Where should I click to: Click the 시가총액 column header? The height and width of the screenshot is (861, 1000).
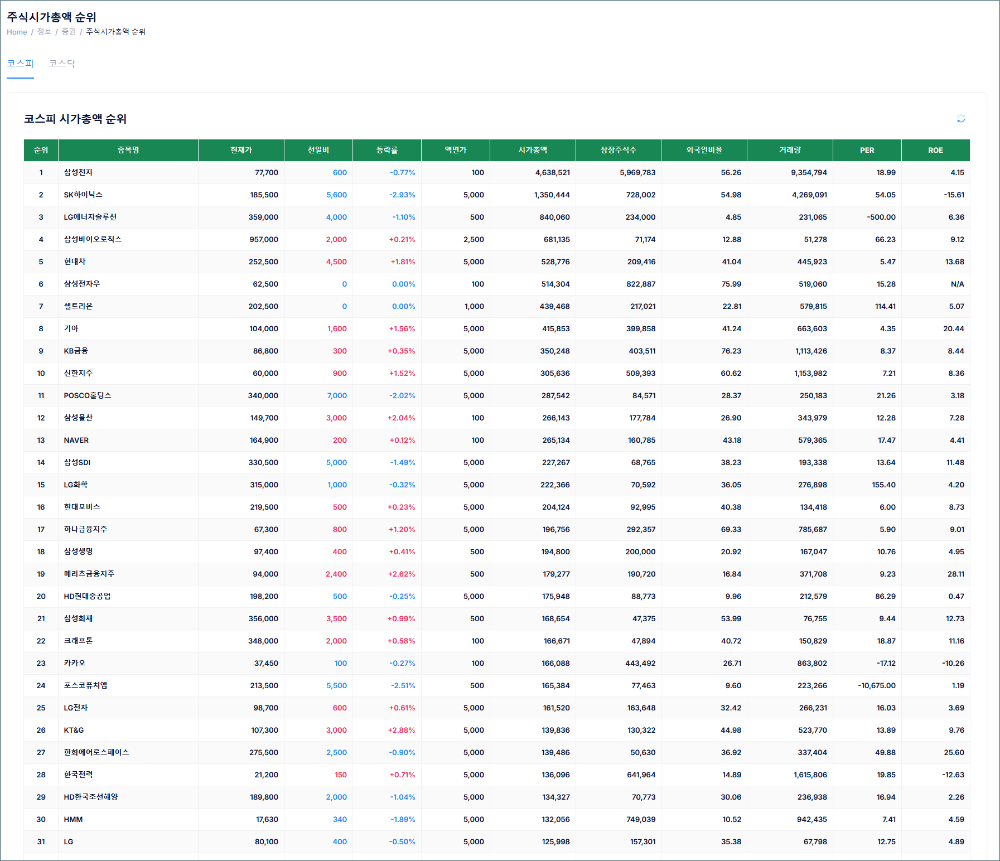pyautogui.click(x=533, y=150)
